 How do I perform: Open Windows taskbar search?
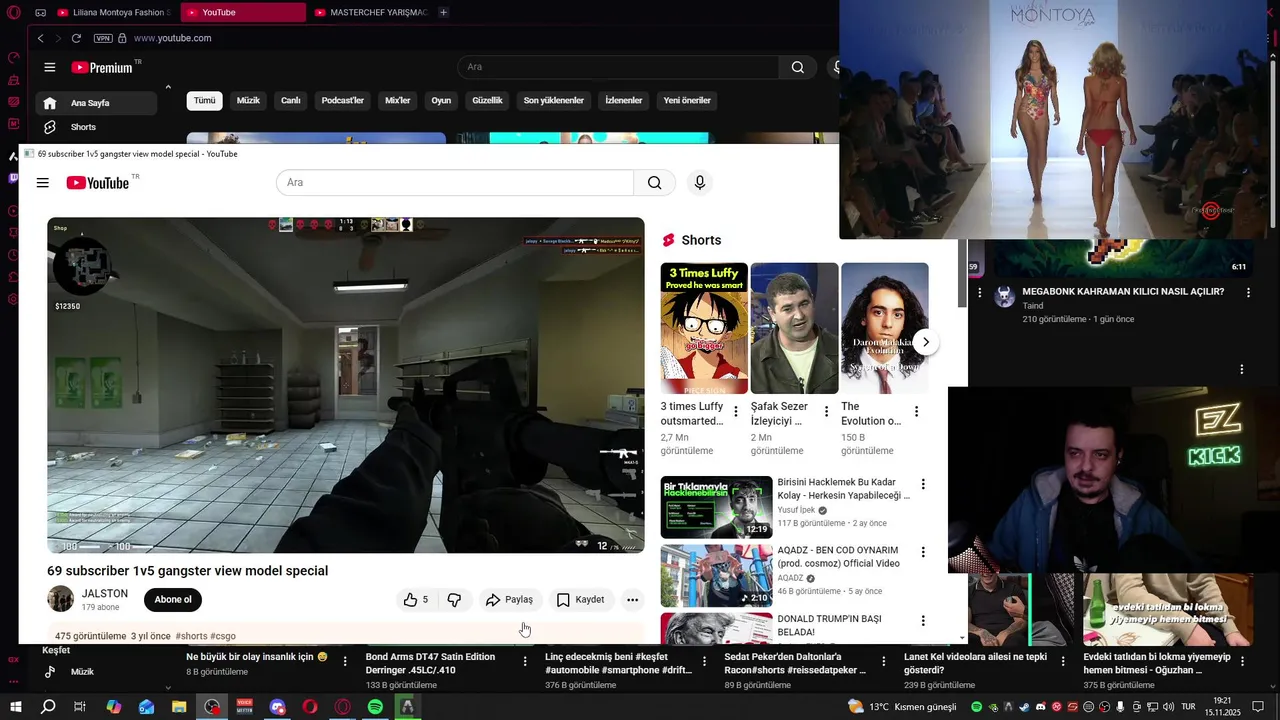(48, 707)
